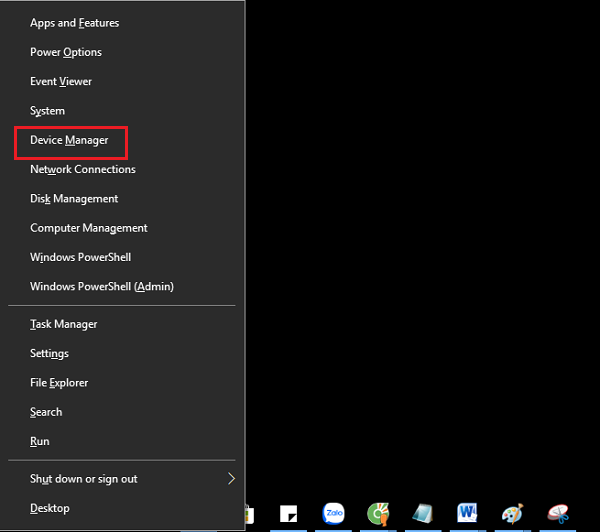The width and height of the screenshot is (600, 532).
Task: Open the Snipping Tool taskbar icon
Action: (559, 515)
